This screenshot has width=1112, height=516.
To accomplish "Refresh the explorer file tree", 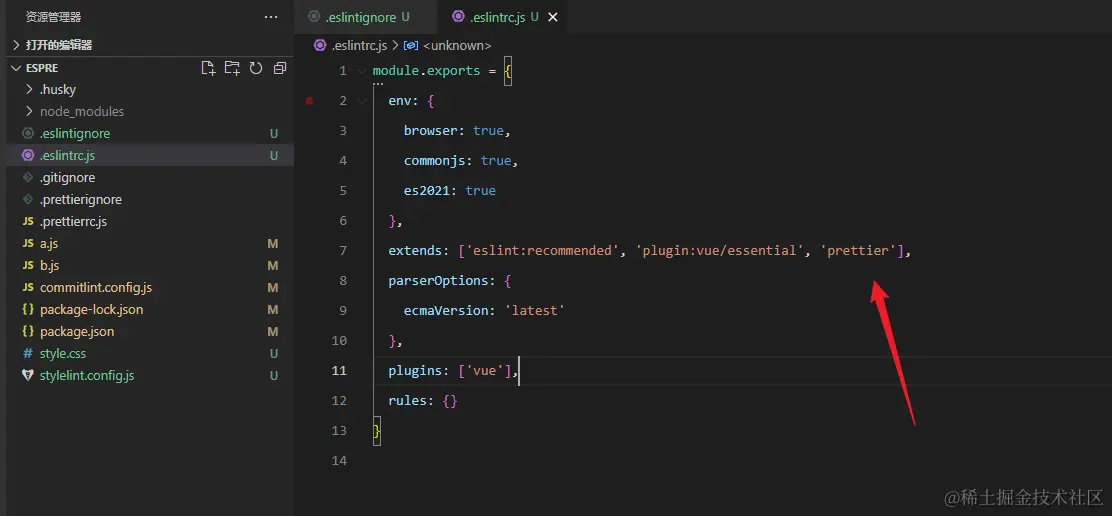I will (x=256, y=68).
